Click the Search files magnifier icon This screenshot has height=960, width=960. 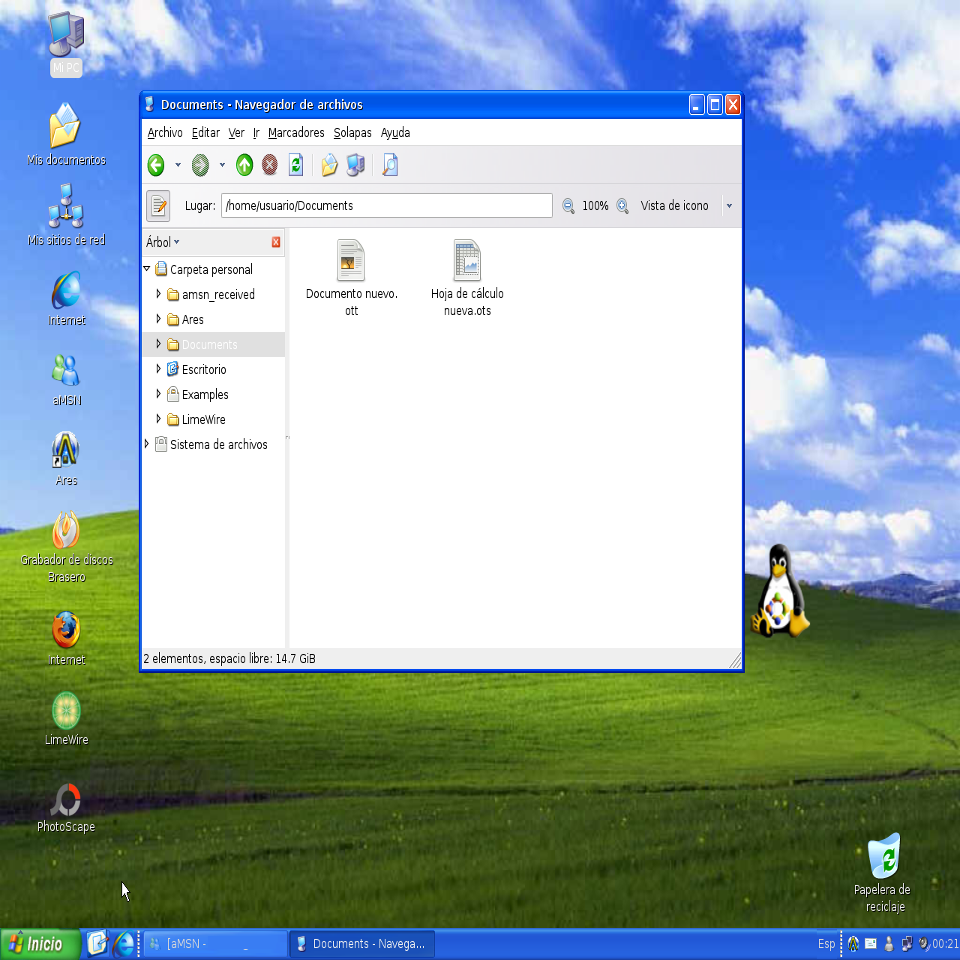click(390, 165)
